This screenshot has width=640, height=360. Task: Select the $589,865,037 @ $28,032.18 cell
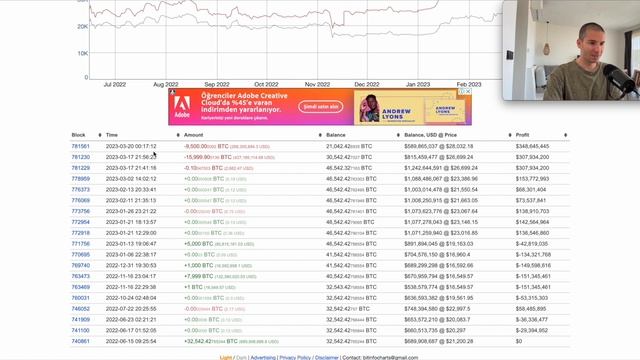coord(439,146)
